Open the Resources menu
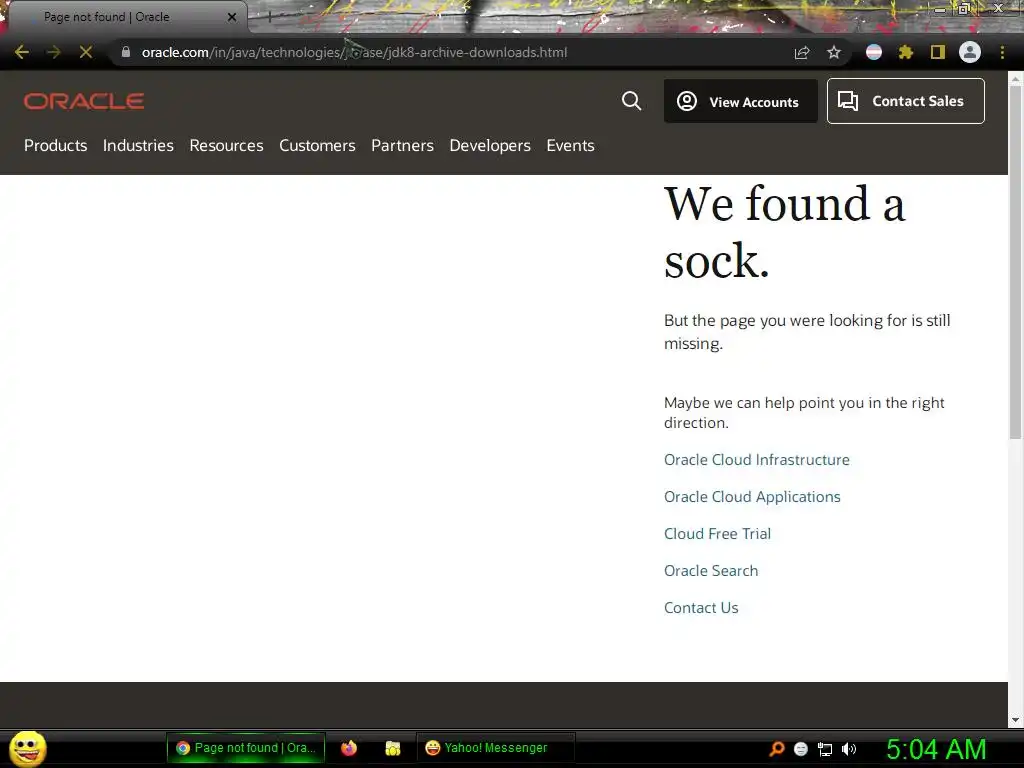Image resolution: width=1024 pixels, height=768 pixels. [x=227, y=146]
